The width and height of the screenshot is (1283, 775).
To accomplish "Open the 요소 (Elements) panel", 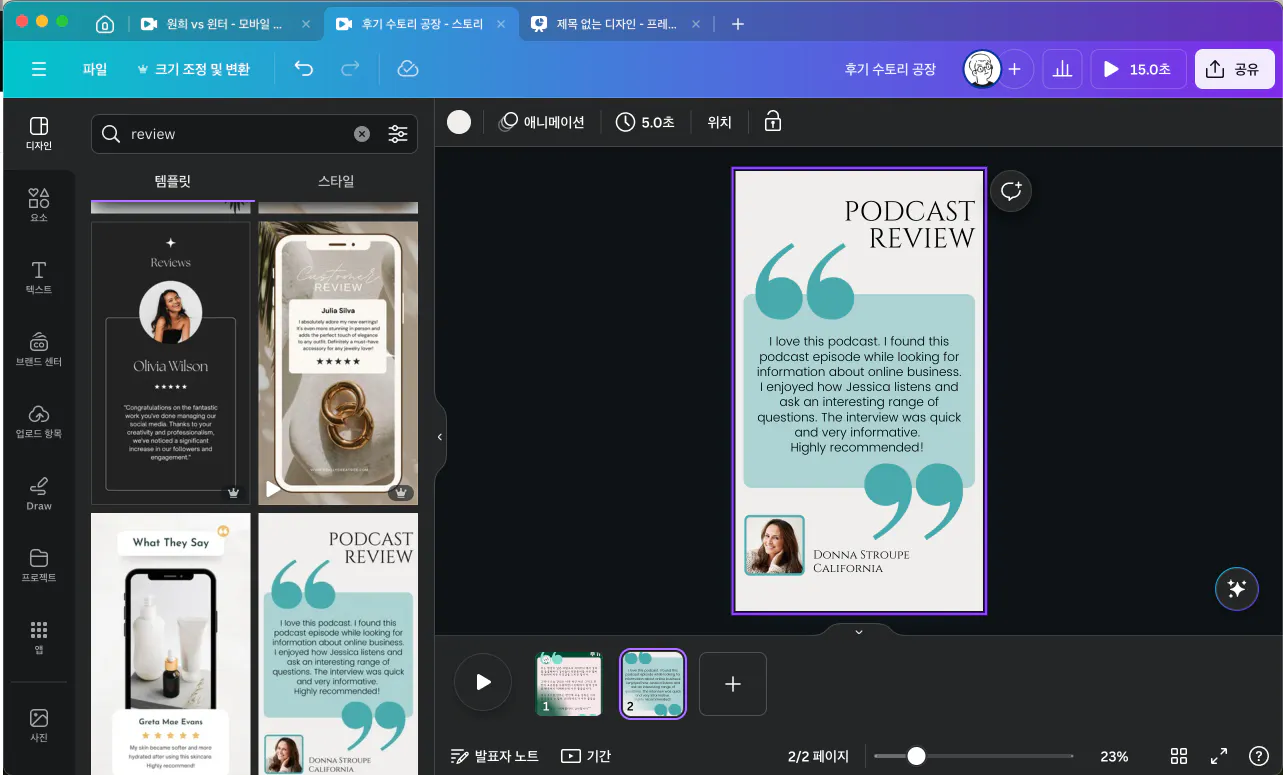I will pyautogui.click(x=38, y=204).
